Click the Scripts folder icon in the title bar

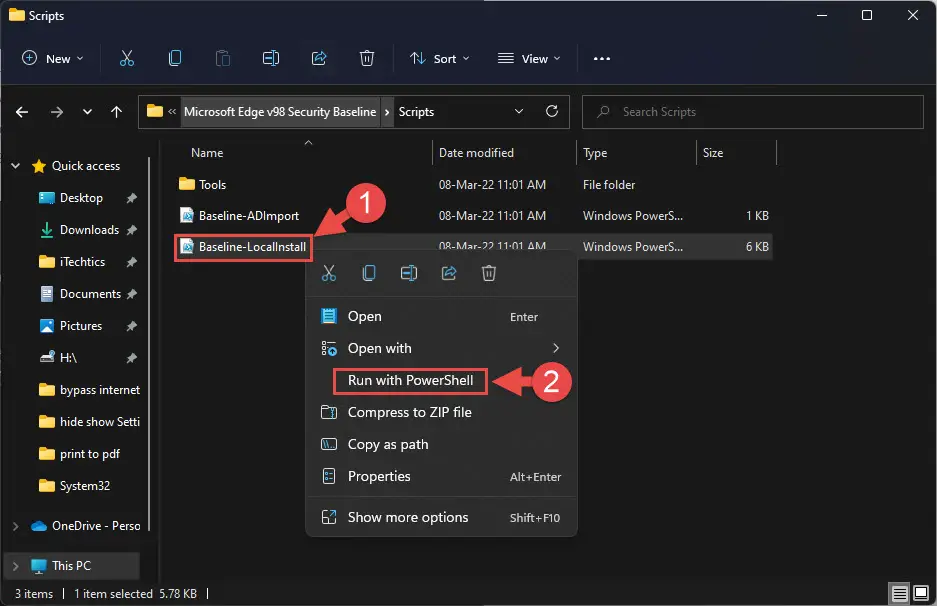coord(17,15)
